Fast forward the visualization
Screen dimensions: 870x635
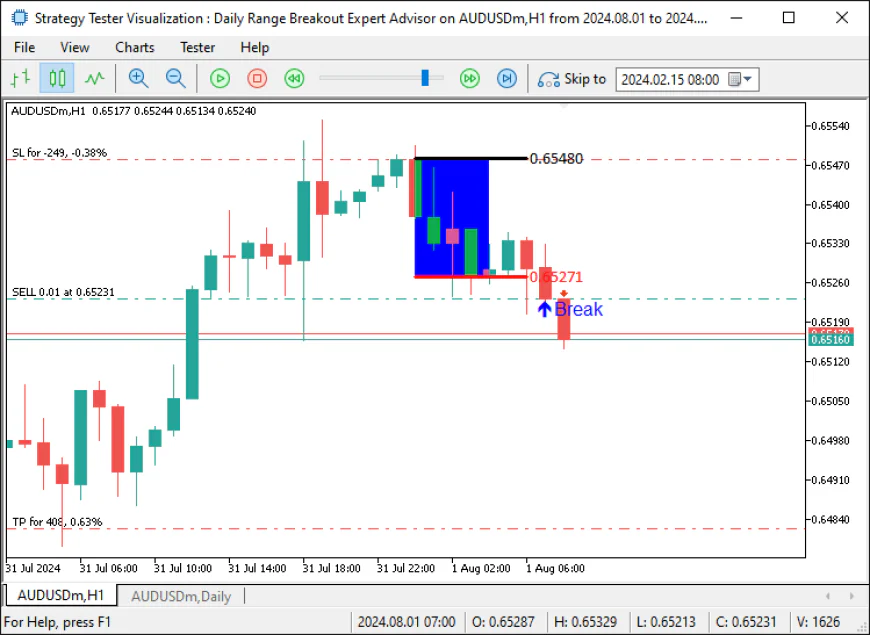click(x=469, y=78)
